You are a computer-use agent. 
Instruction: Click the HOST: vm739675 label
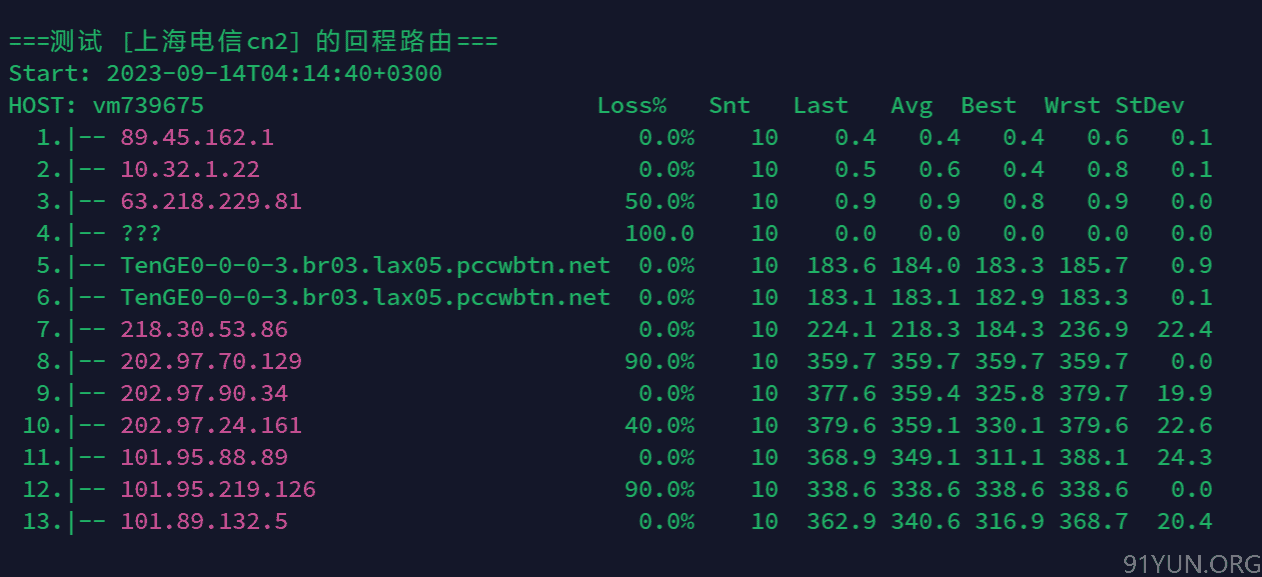coord(106,105)
